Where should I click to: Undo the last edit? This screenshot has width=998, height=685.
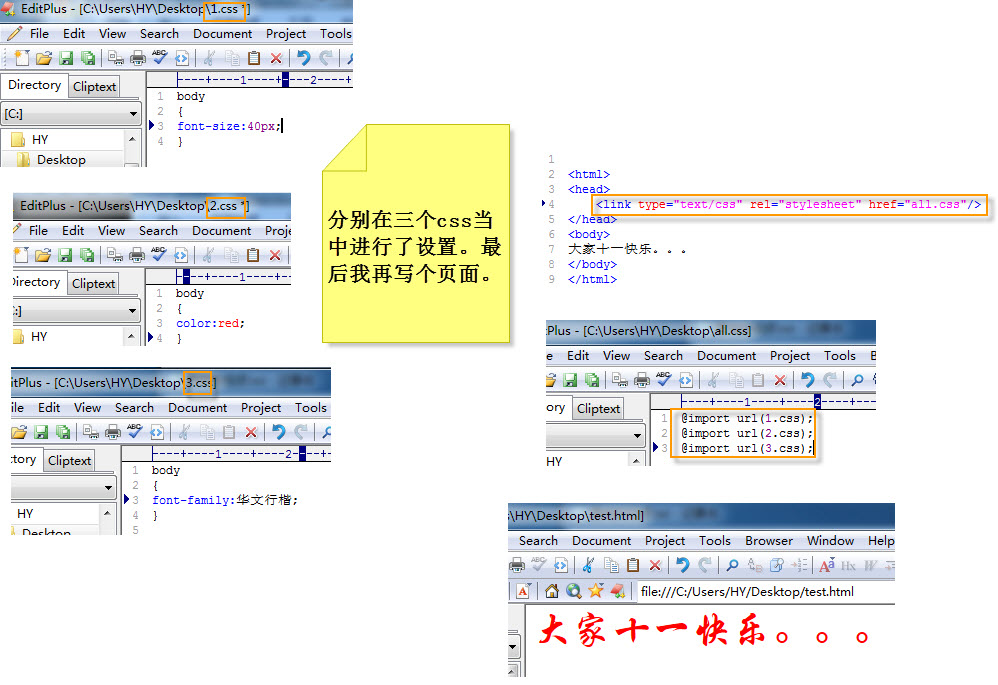(x=306, y=57)
